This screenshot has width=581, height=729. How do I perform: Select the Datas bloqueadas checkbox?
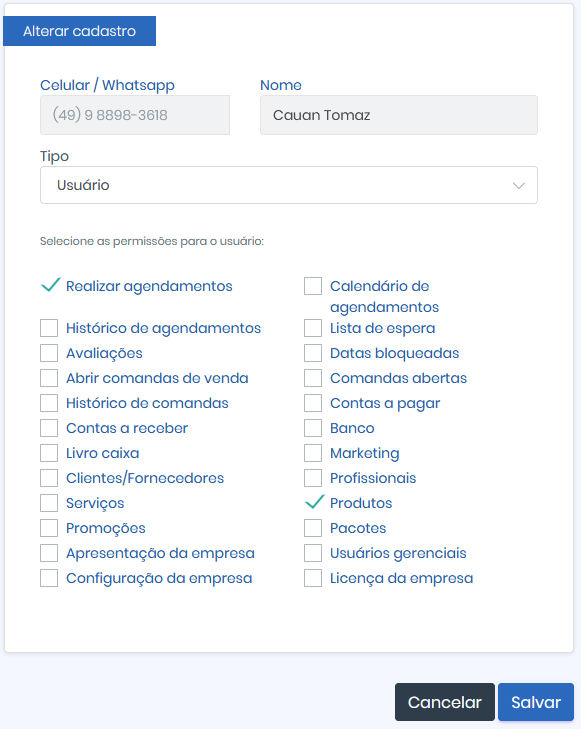coord(313,353)
